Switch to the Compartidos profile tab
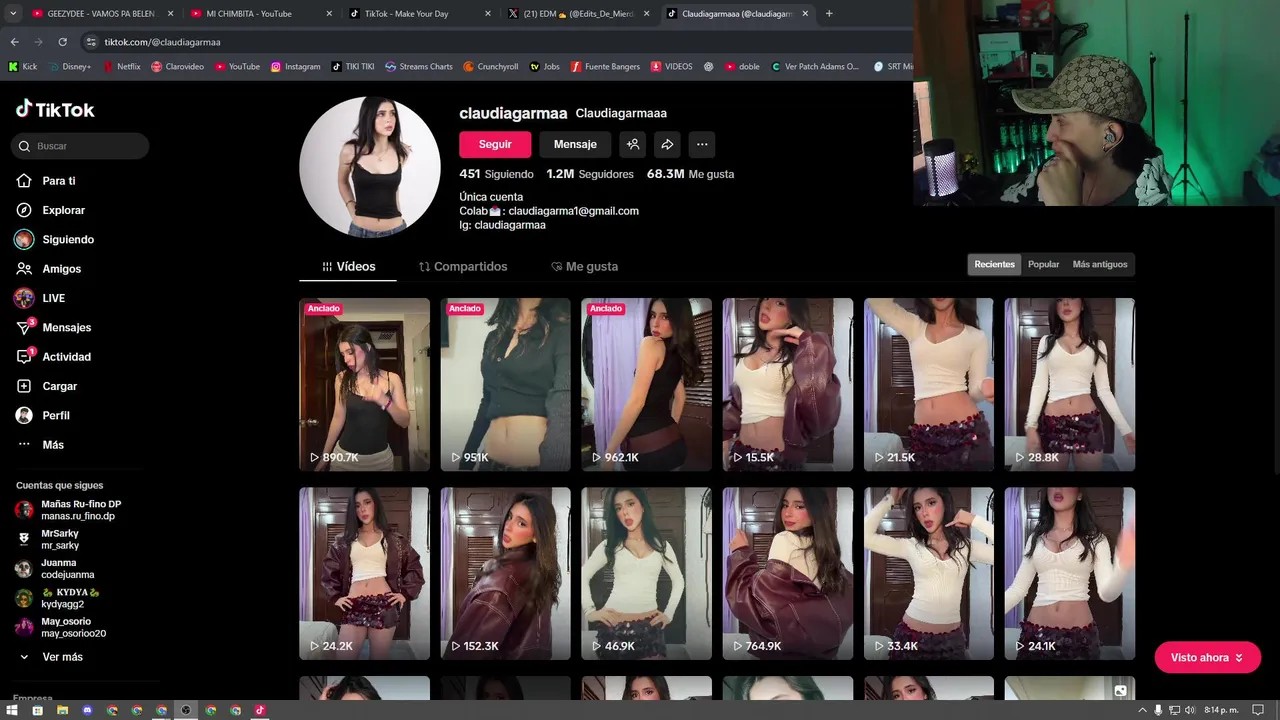 click(463, 267)
